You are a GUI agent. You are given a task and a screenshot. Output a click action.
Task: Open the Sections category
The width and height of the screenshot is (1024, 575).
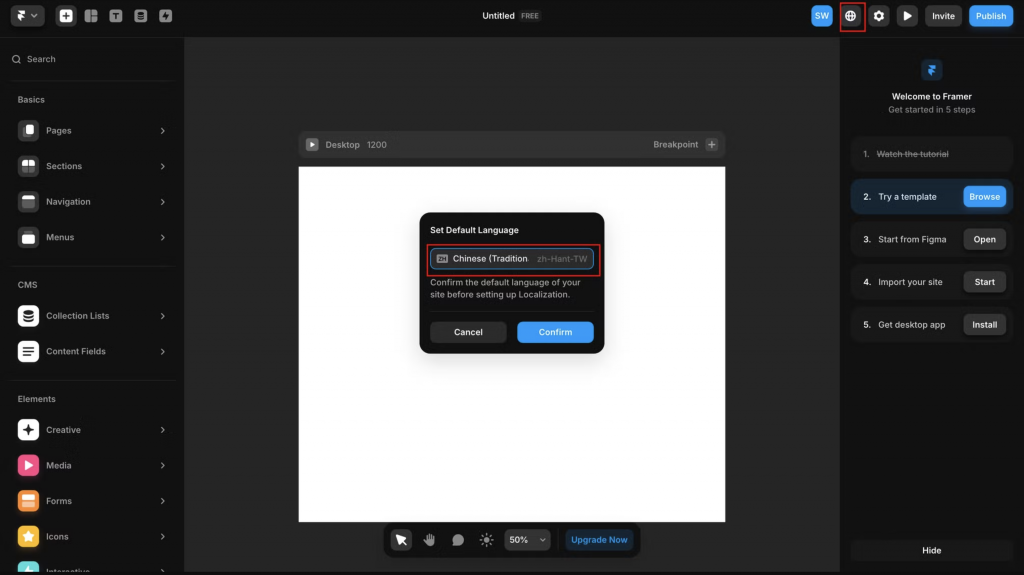point(92,166)
